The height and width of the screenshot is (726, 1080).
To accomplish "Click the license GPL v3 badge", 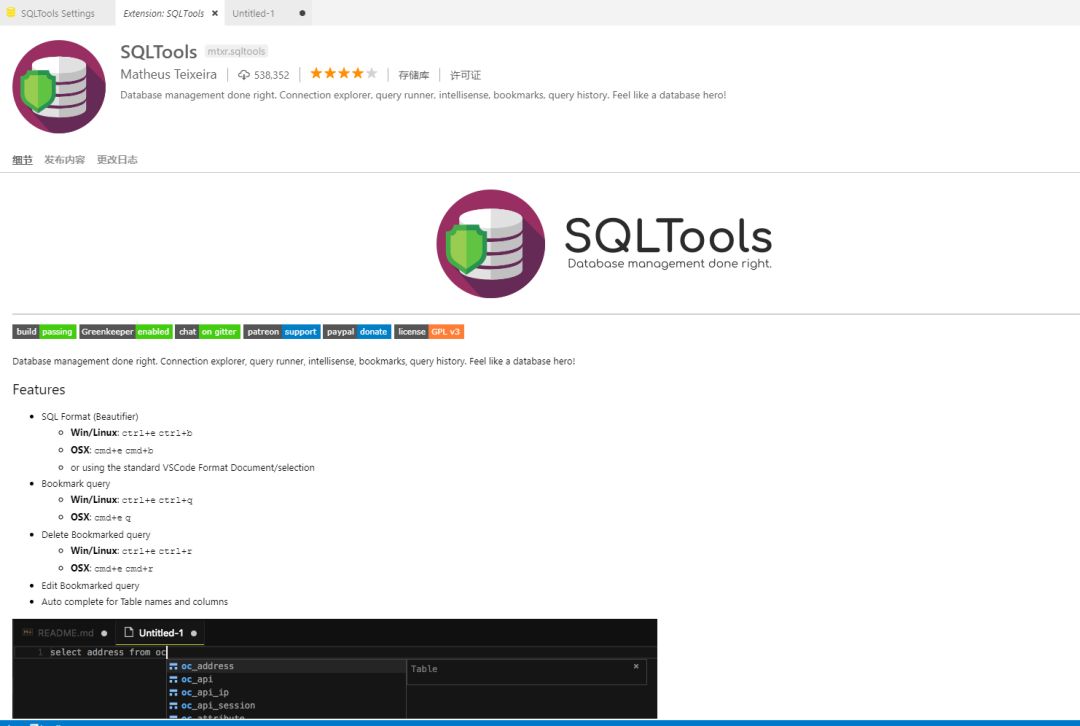I will click(428, 332).
